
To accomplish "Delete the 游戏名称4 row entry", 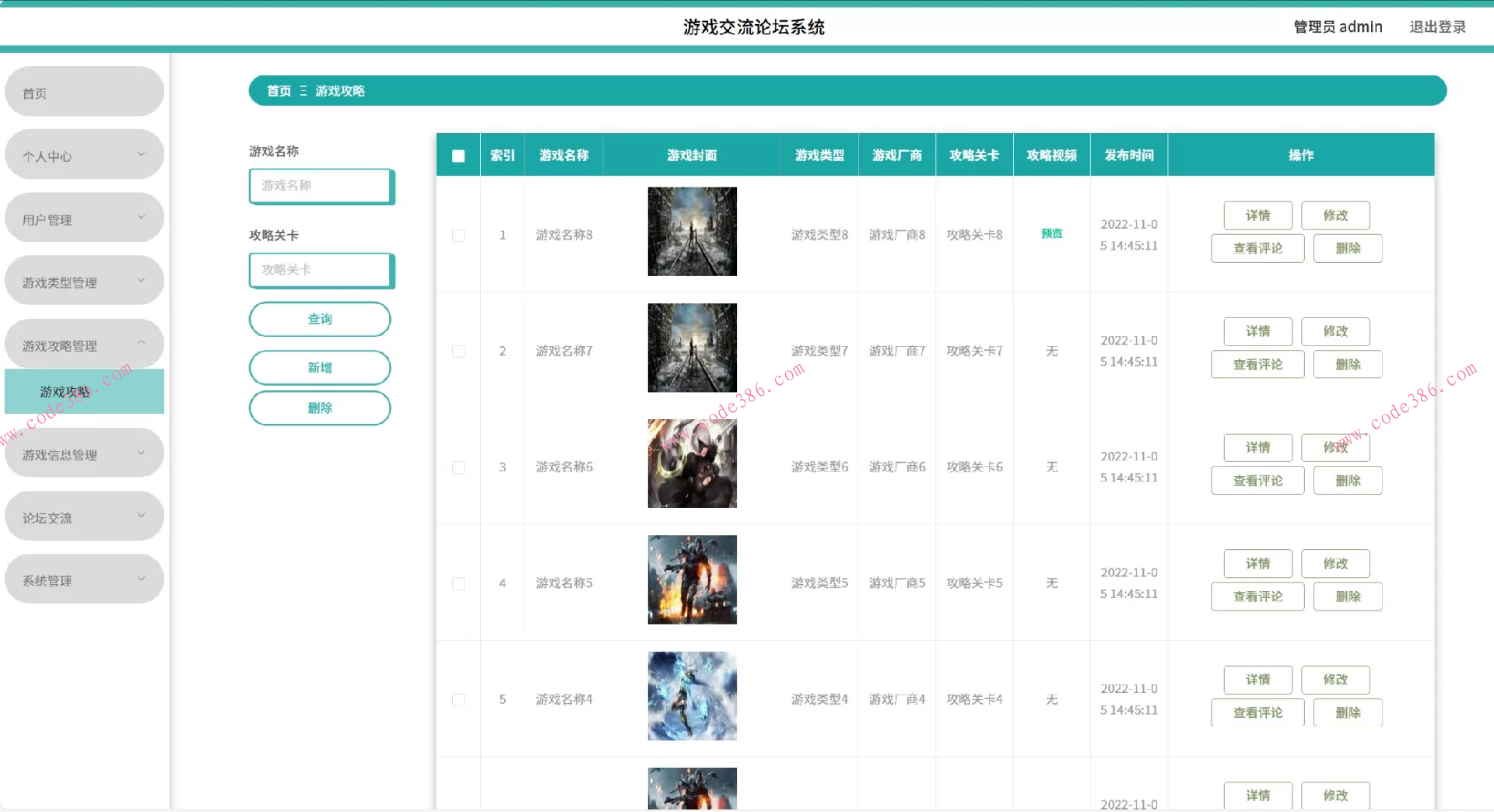I will tap(1348, 712).
